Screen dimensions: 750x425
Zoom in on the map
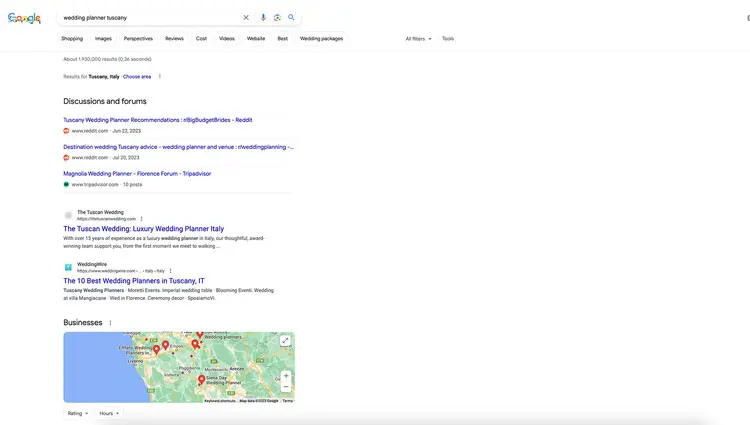[x=286, y=376]
